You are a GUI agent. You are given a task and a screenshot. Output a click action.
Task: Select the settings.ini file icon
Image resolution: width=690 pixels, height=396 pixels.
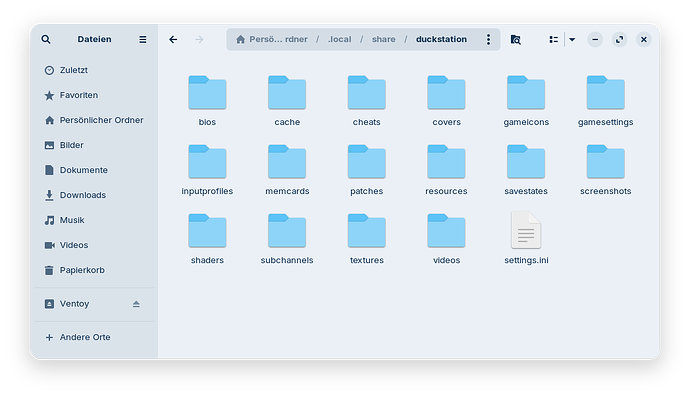tap(526, 231)
